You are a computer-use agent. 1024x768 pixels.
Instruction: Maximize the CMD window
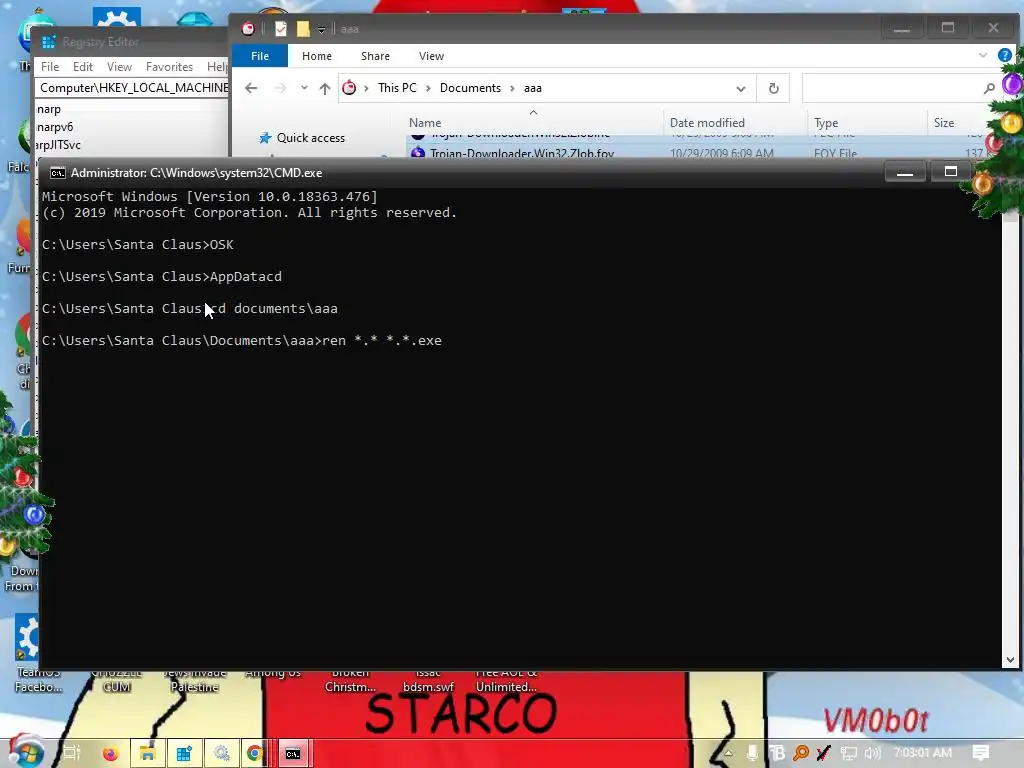pos(951,172)
